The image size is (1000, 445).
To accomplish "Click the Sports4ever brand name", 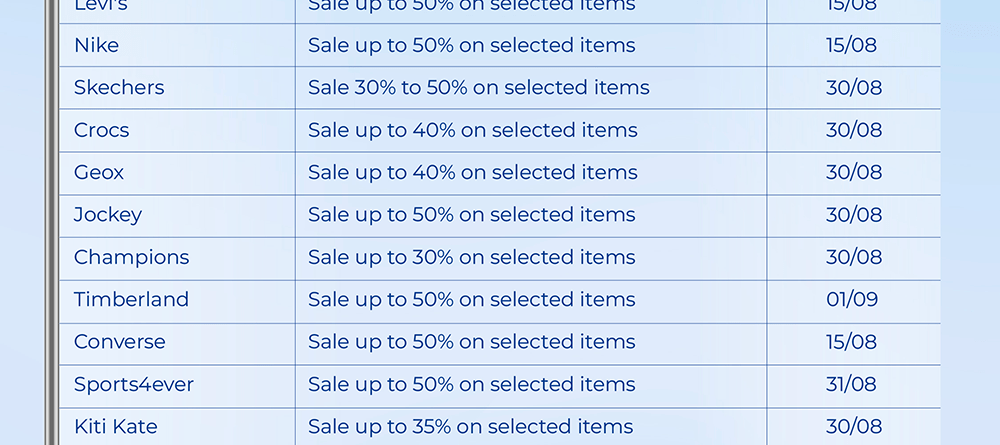I will [134, 384].
